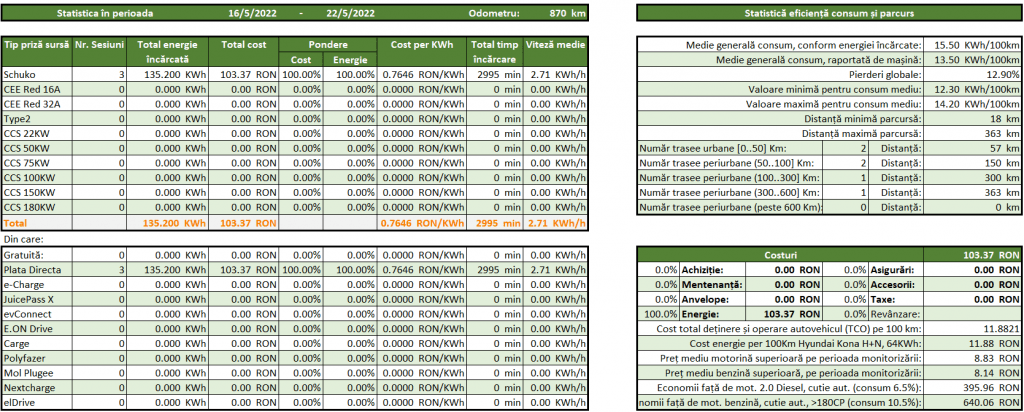Click the Schuko row label

click(x=19, y=75)
